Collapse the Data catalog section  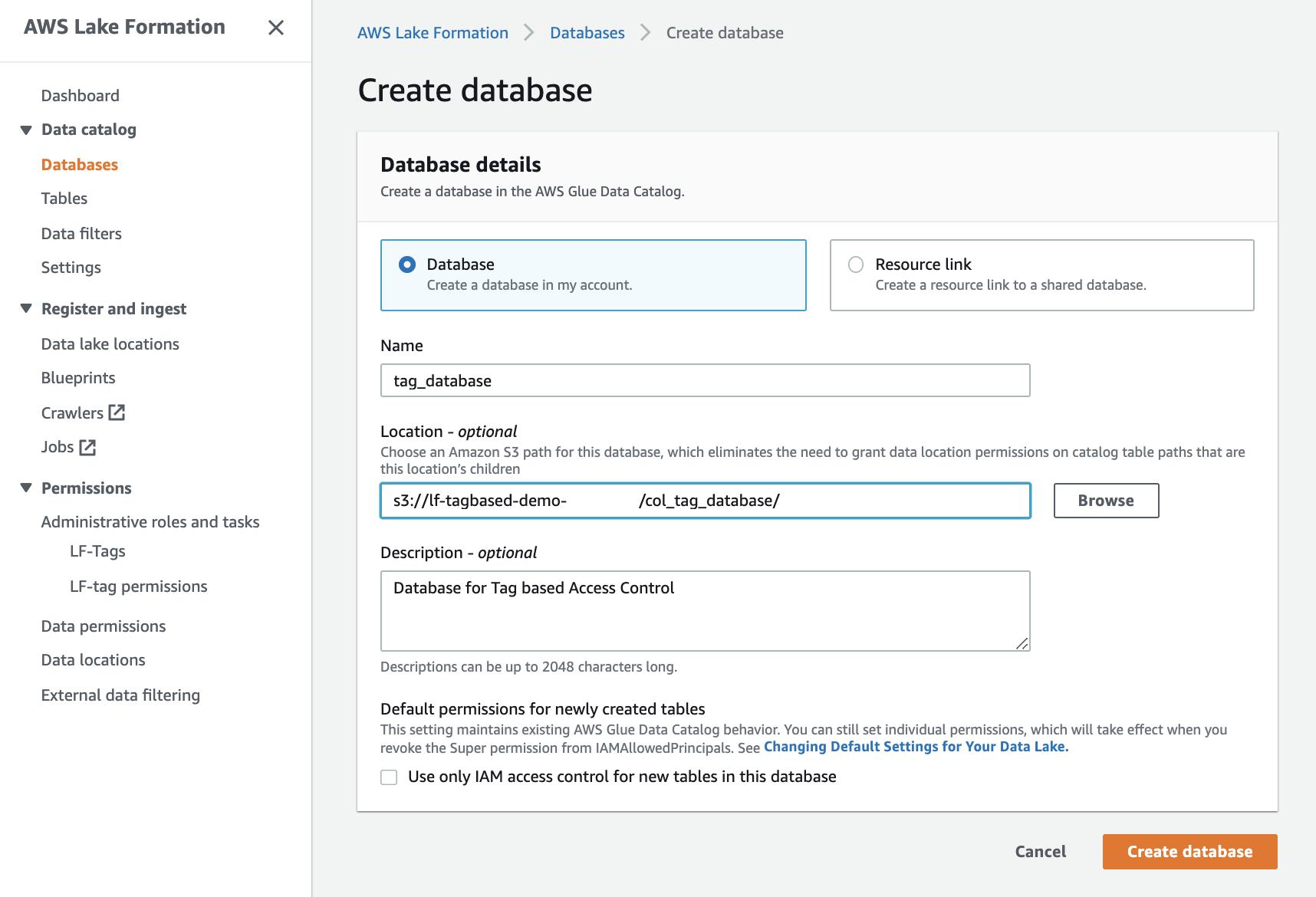click(26, 130)
